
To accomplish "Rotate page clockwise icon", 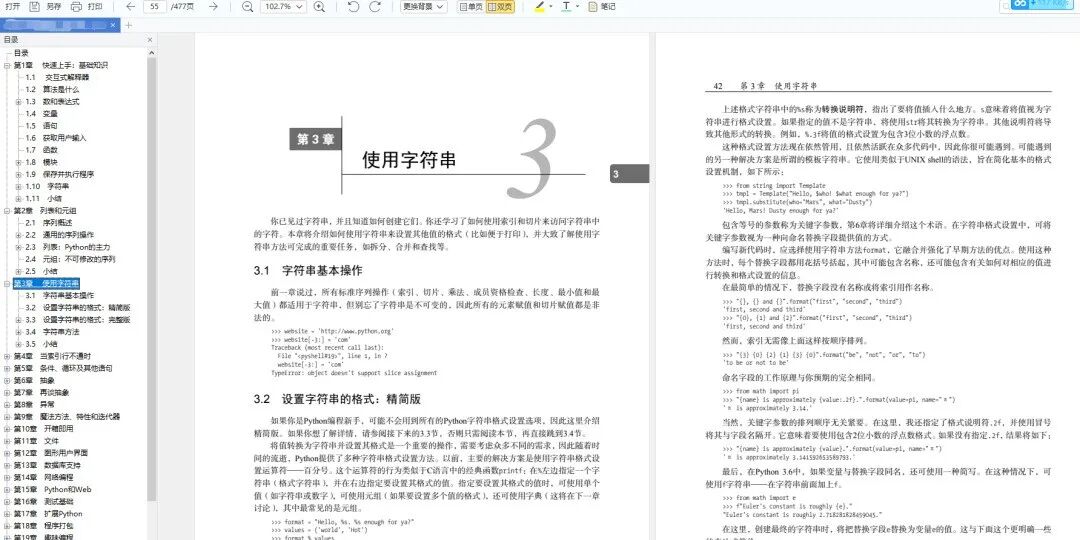I will pyautogui.click(x=375, y=6).
